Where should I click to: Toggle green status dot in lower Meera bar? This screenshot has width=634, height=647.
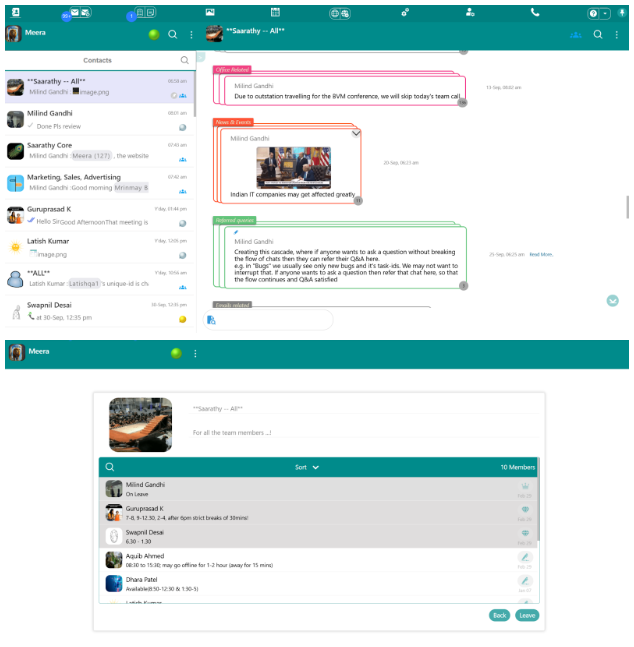pos(176,353)
